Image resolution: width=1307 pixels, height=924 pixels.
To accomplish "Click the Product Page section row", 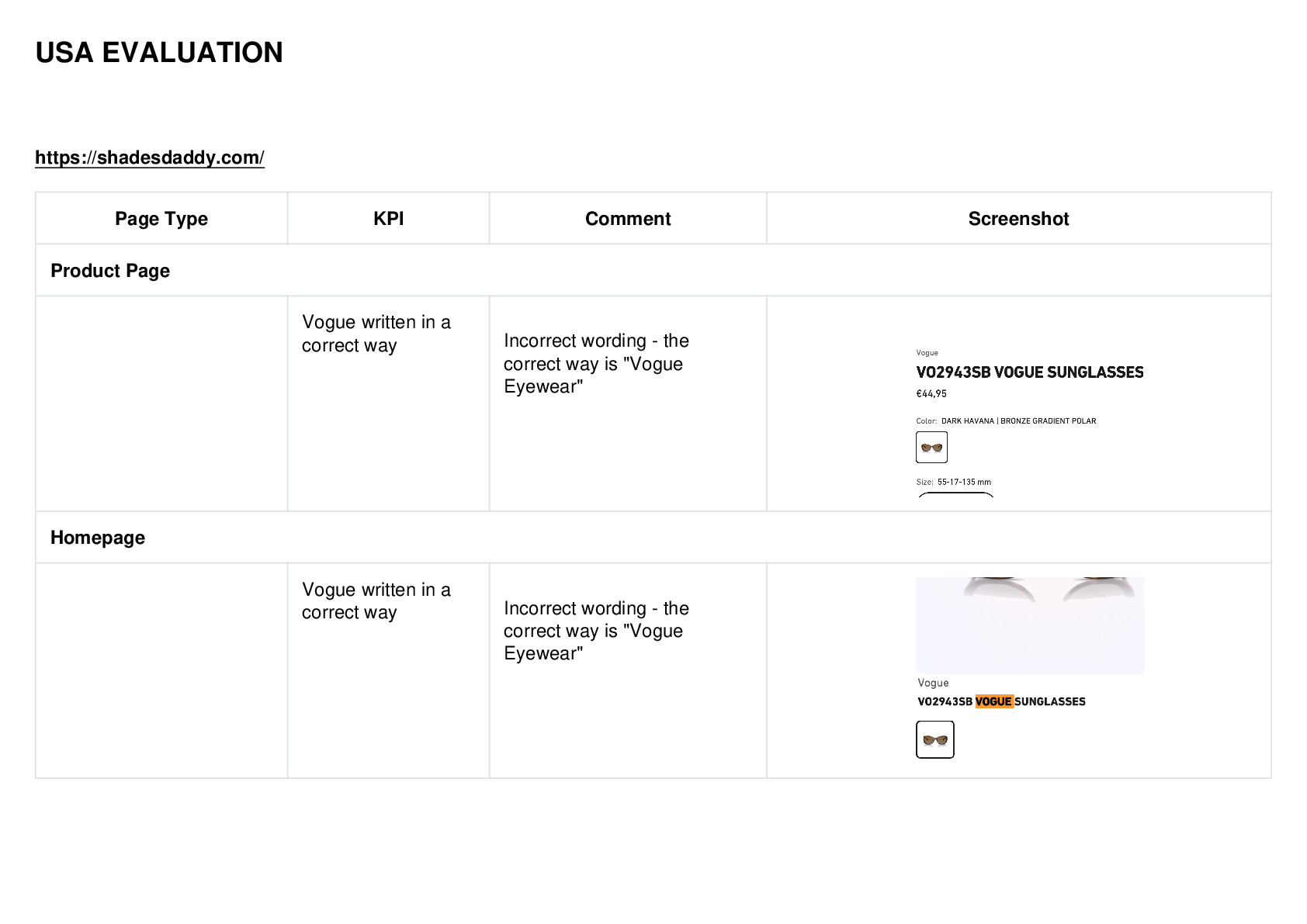I will point(653,271).
